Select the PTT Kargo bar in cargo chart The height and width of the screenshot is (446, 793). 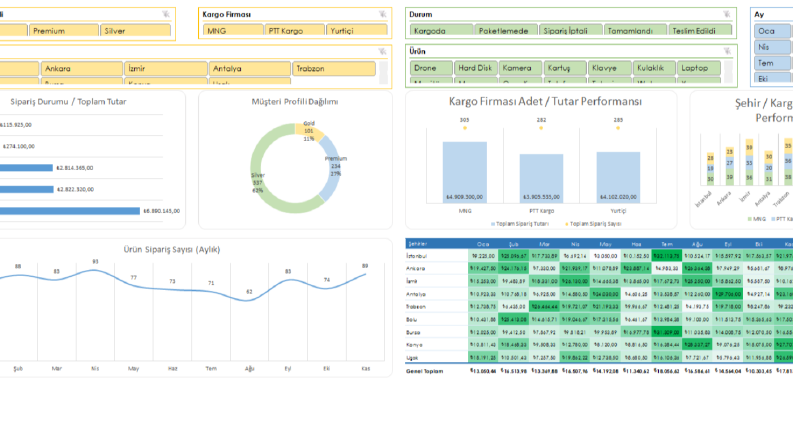click(x=541, y=179)
